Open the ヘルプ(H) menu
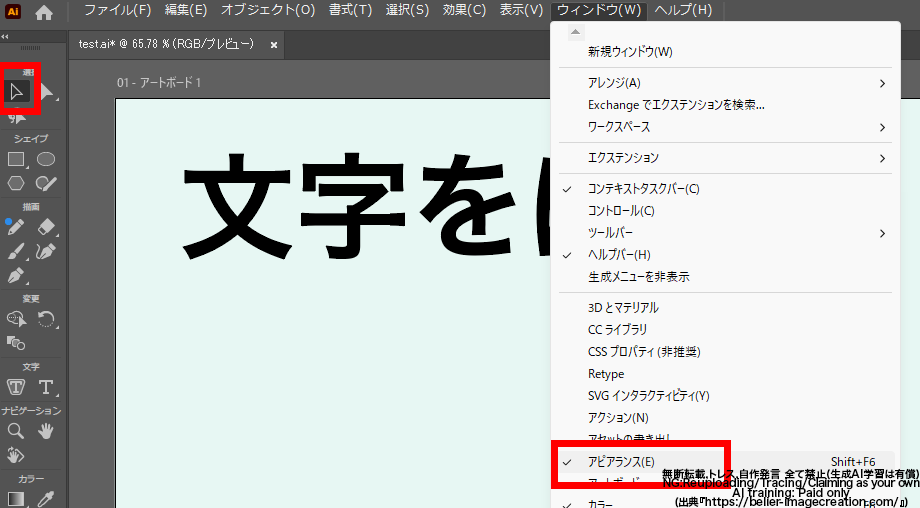The width and height of the screenshot is (920, 508). click(683, 10)
